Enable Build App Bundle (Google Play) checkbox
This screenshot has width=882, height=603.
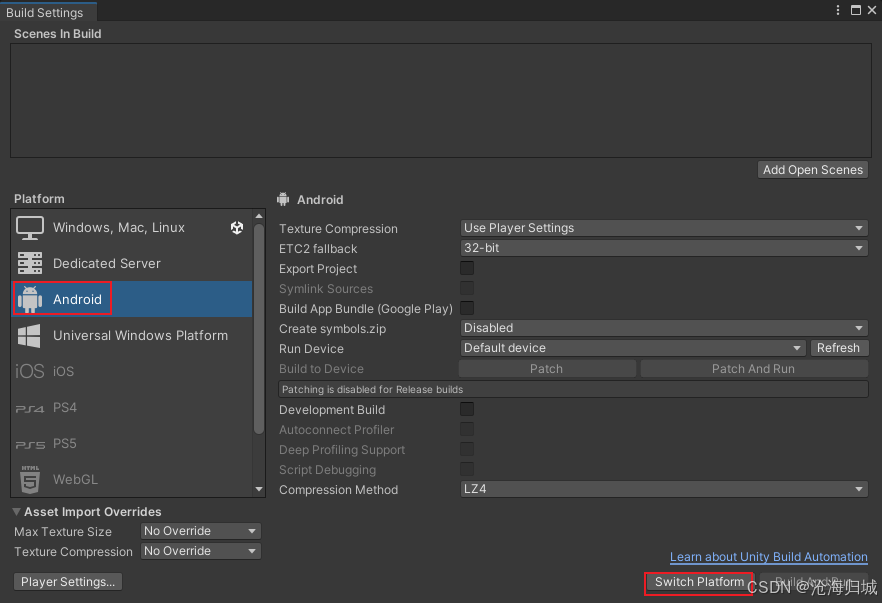point(467,308)
